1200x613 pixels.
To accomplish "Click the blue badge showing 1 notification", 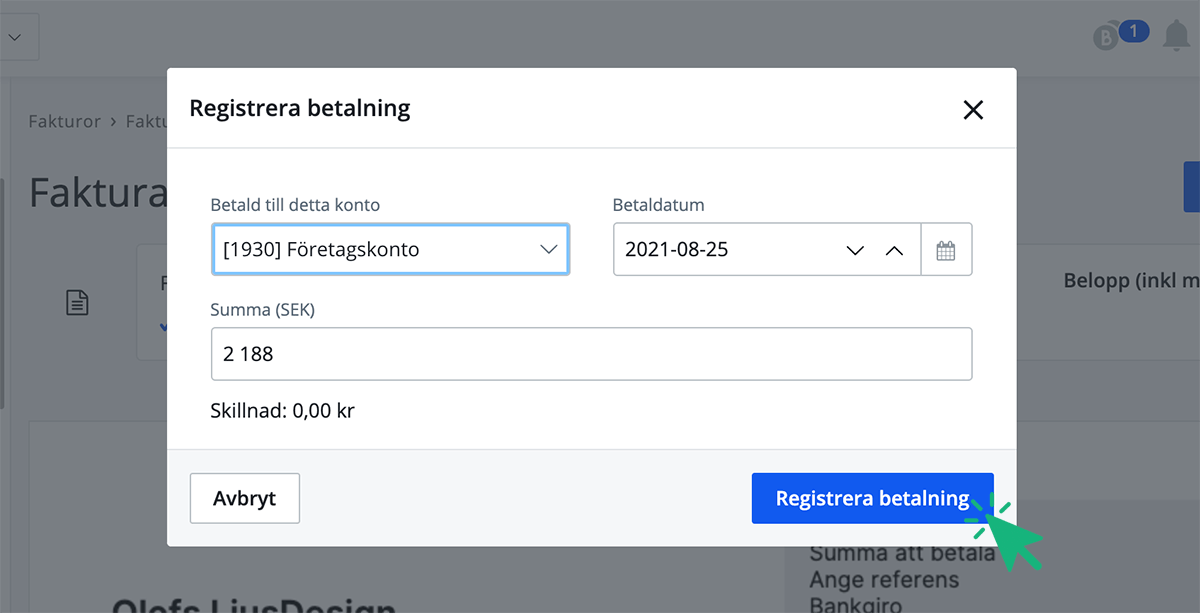I will coord(1131,30).
